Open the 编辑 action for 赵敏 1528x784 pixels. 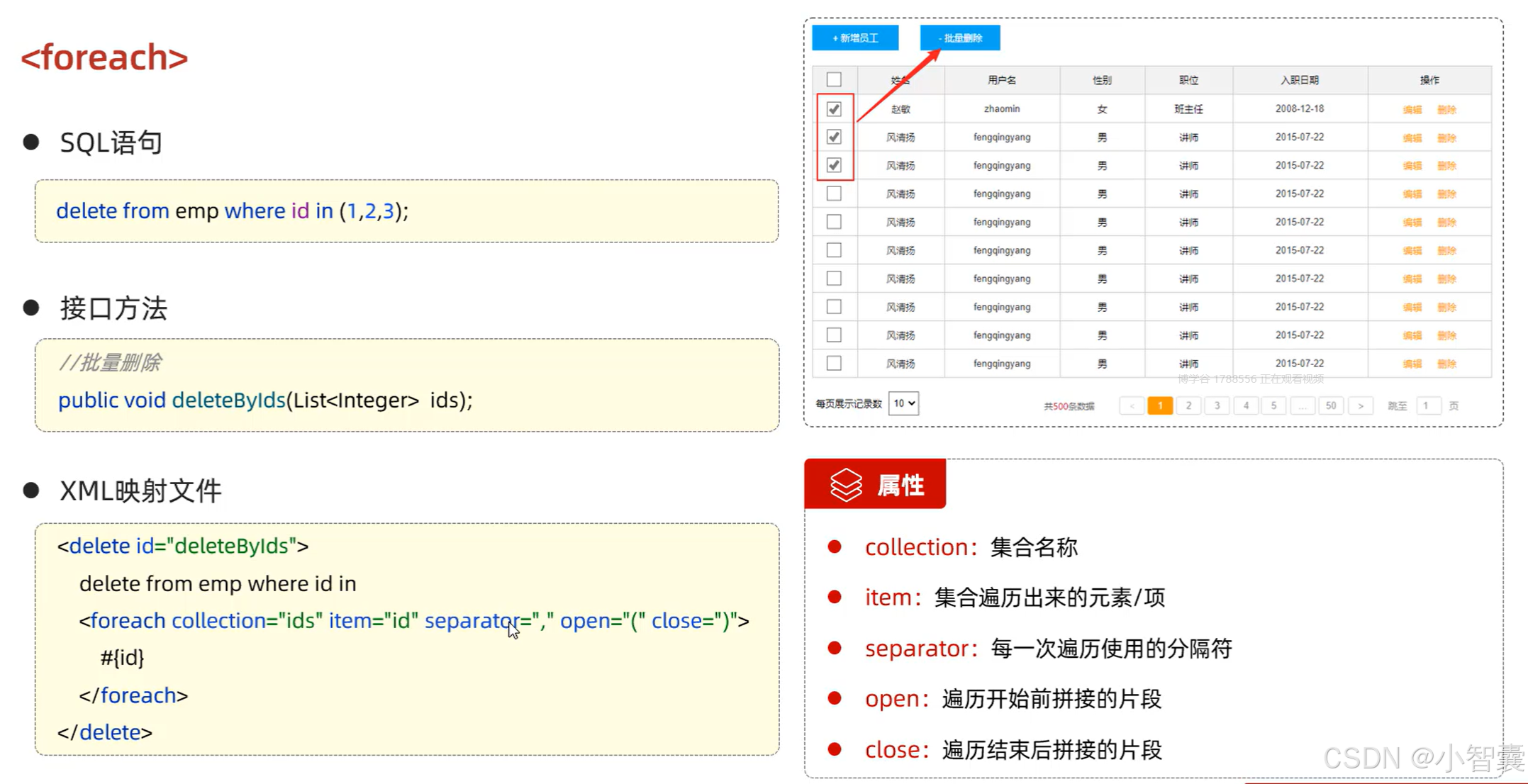click(1411, 108)
